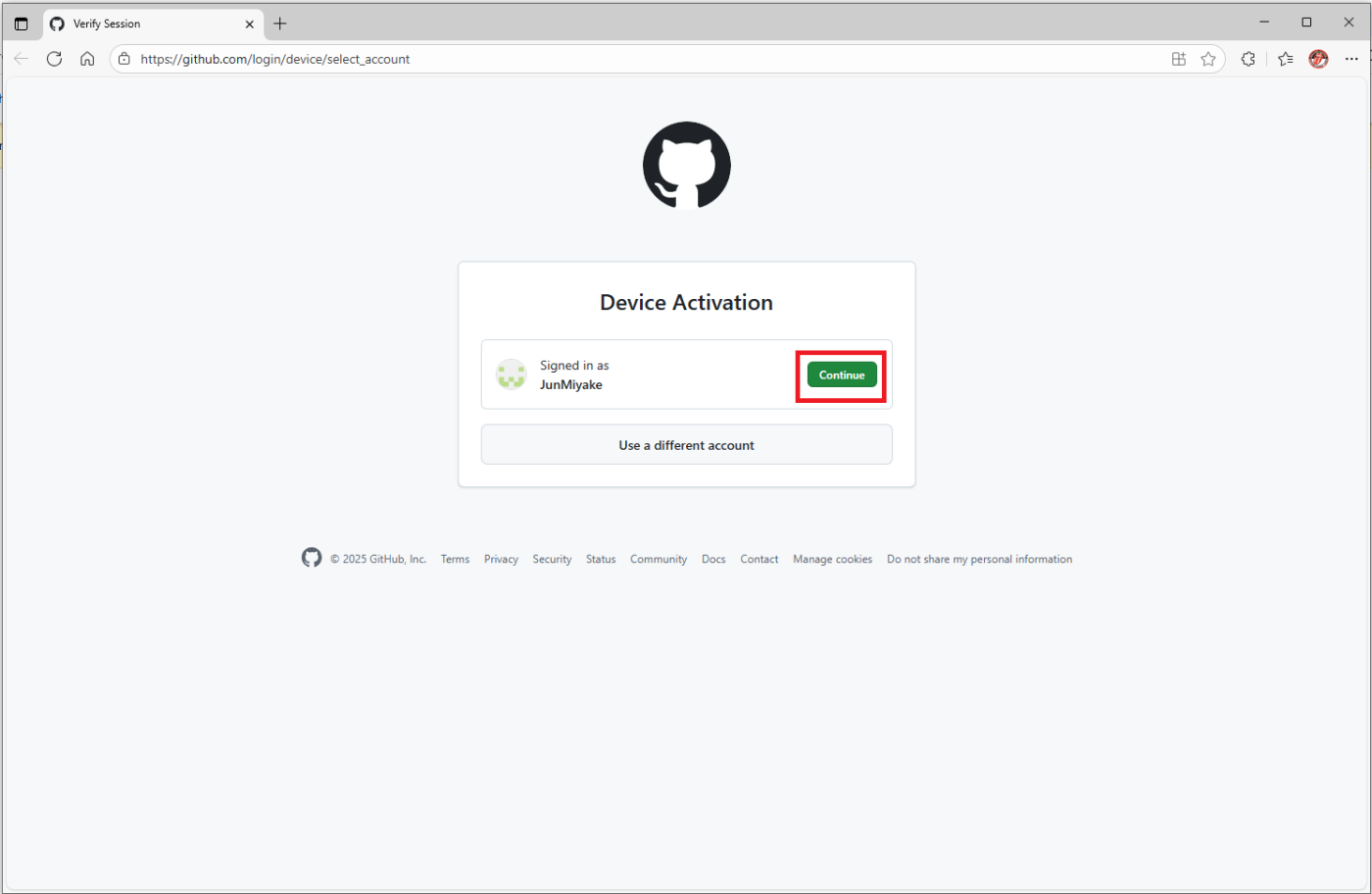Refresh the page with reload icon
Viewport: 1372px width, 894px height.
point(54,59)
